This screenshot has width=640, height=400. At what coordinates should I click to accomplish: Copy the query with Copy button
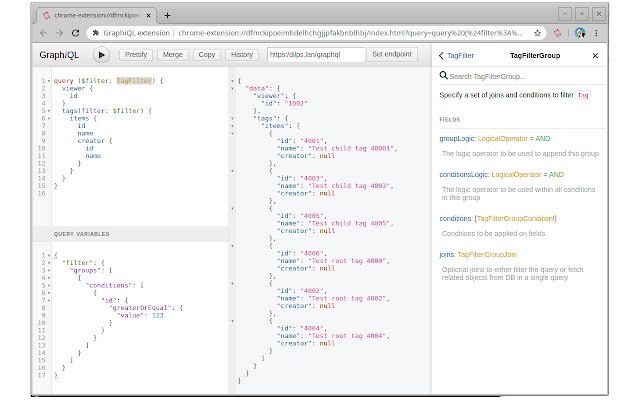coord(207,55)
